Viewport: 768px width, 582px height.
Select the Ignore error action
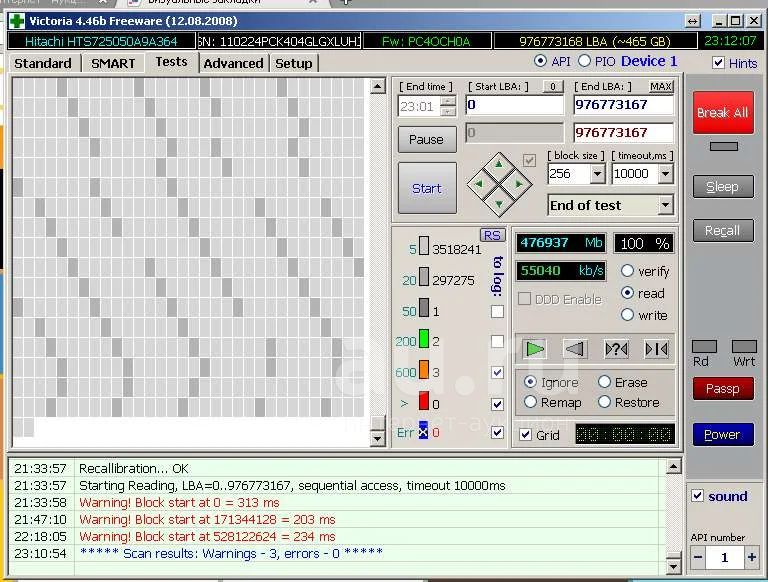click(530, 382)
